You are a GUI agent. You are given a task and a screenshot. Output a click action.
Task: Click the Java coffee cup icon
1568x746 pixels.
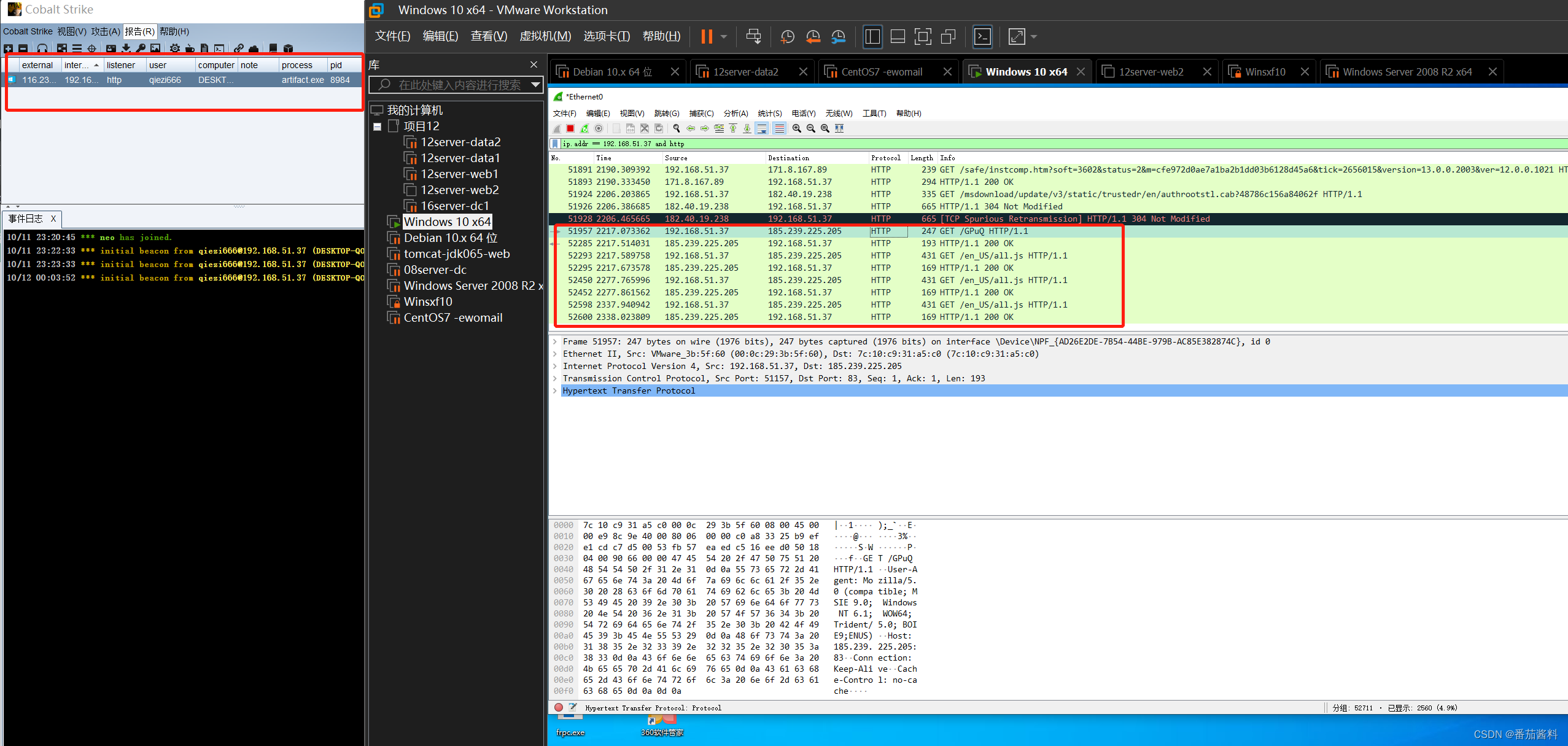click(x=190, y=49)
